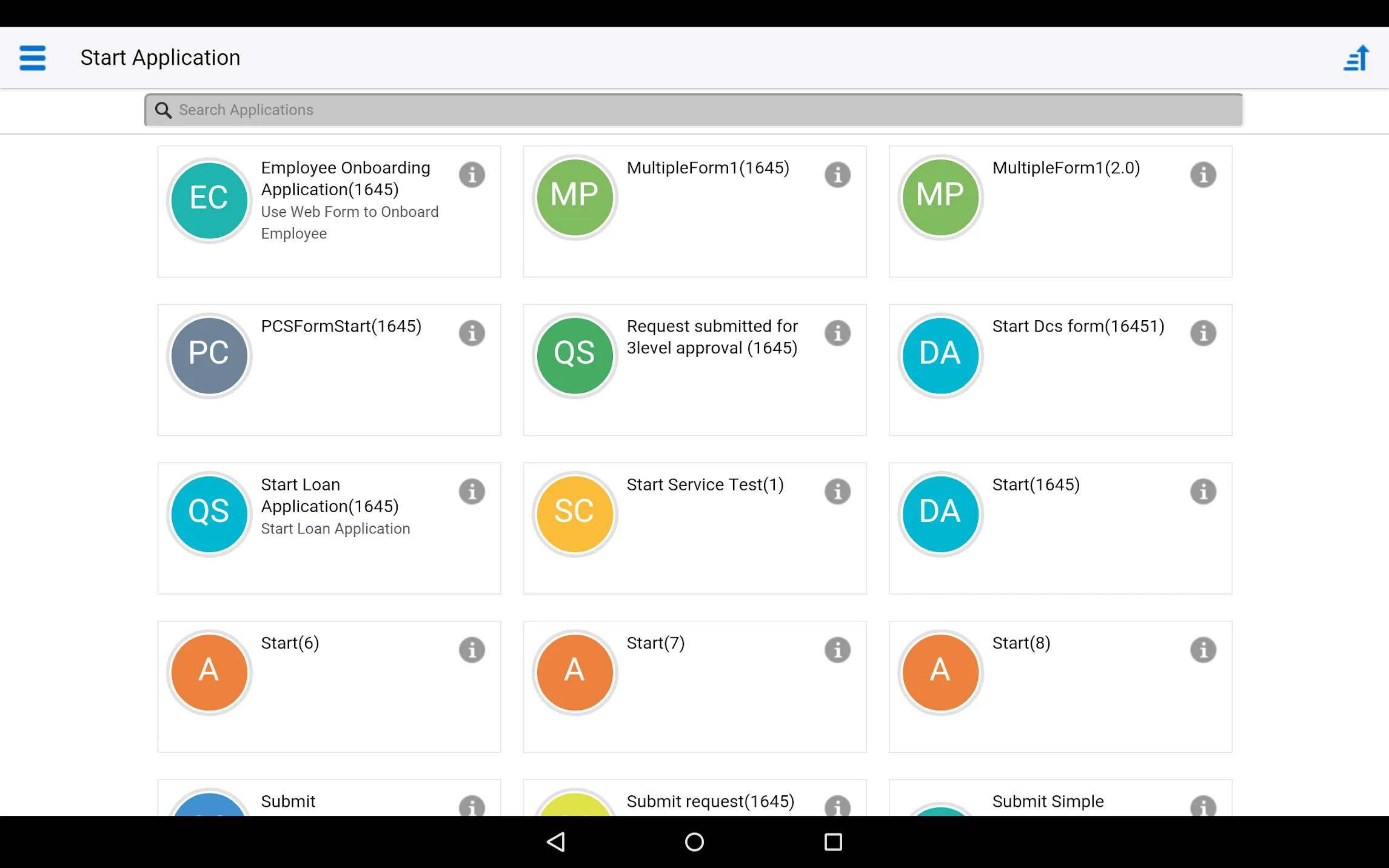This screenshot has height=868, width=1389.
Task: View info for Employee Onboarding Application
Action: (x=473, y=175)
